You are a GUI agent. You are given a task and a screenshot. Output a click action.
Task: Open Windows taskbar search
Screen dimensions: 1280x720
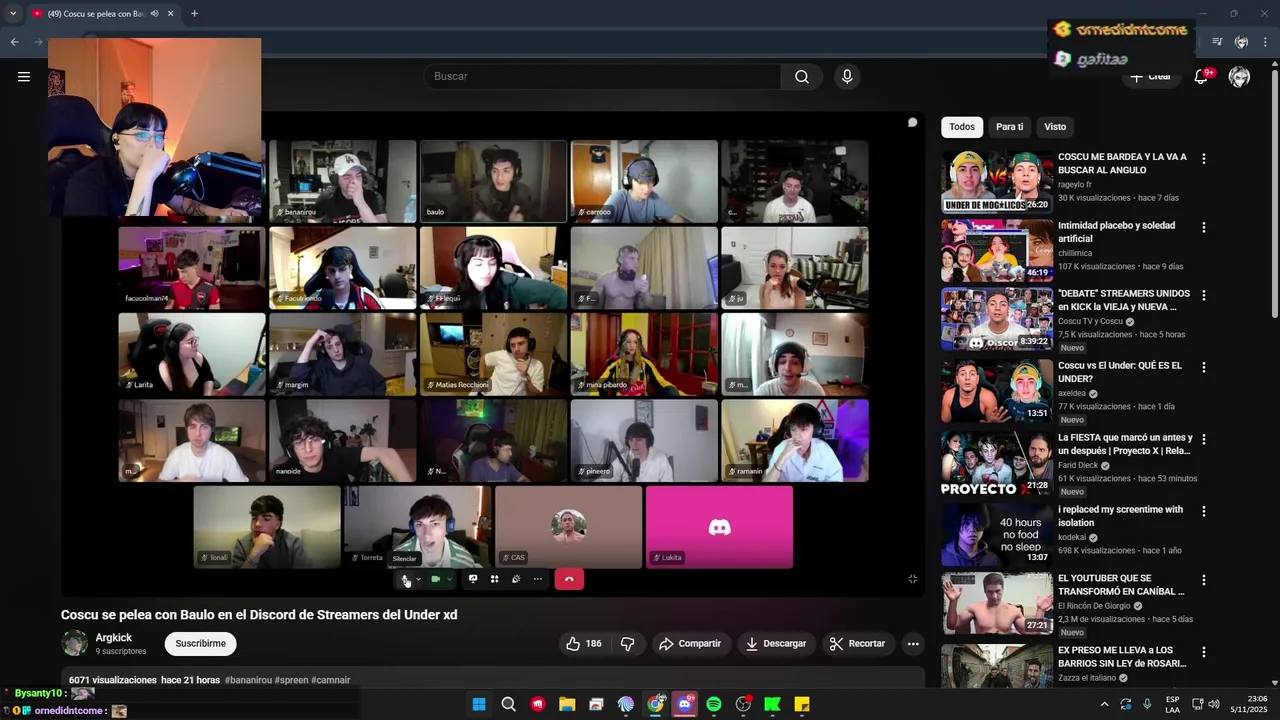[x=508, y=704]
